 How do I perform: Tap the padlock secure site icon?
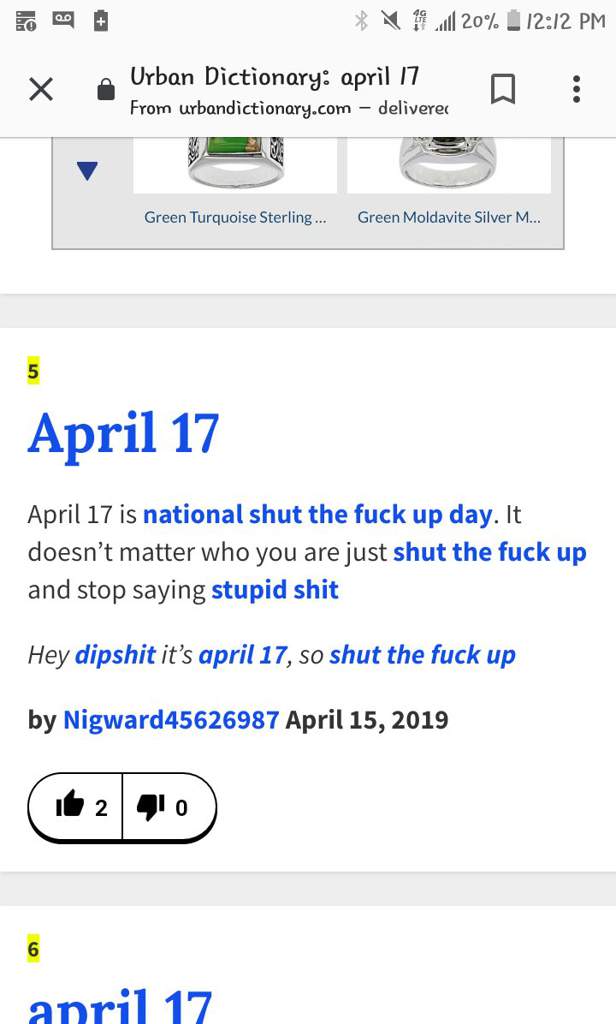106,89
